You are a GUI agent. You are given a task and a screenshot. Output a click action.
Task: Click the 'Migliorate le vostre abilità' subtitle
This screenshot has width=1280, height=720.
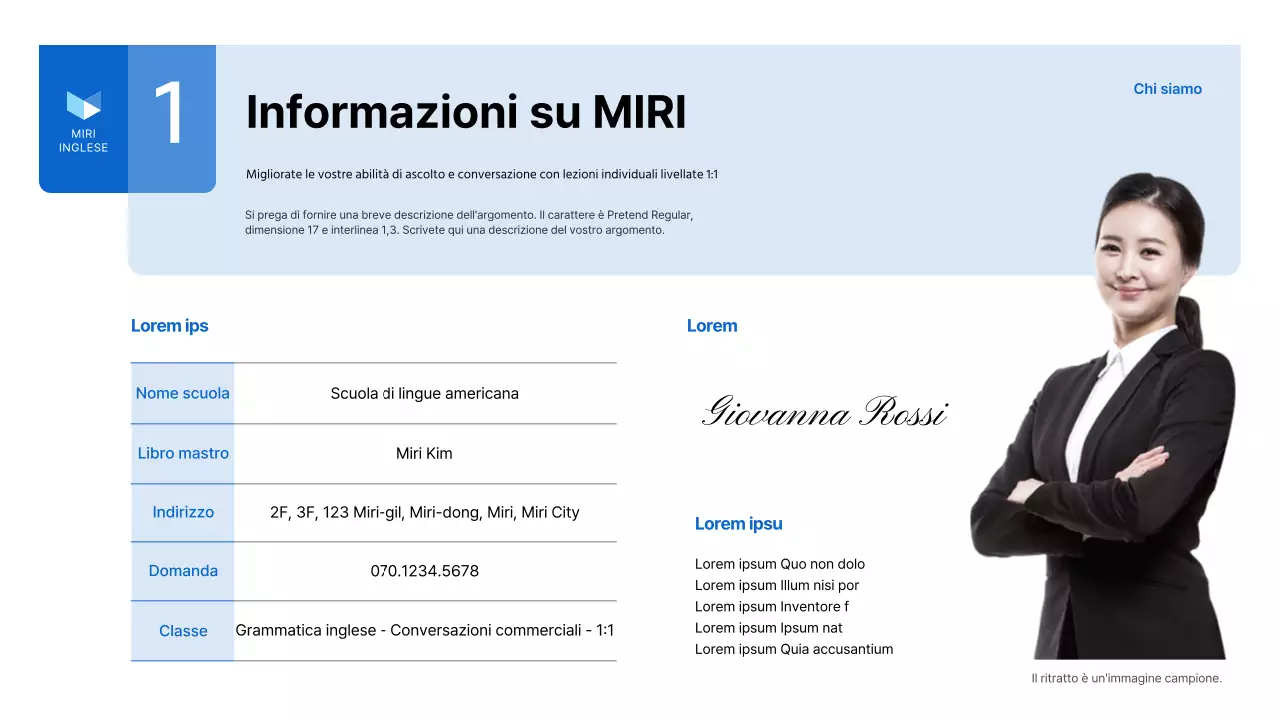click(482, 174)
